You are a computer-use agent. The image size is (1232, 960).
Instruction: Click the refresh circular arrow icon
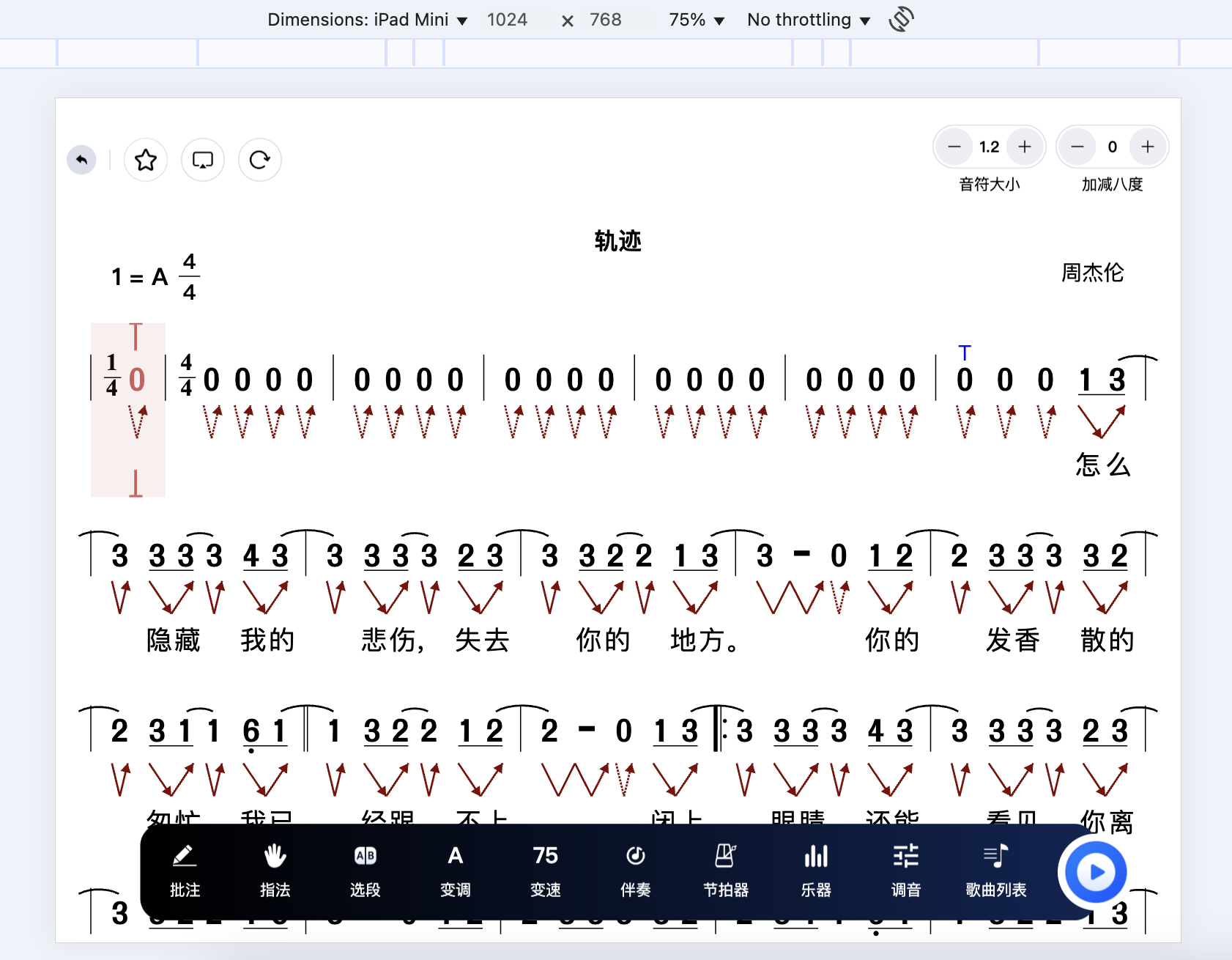(x=260, y=160)
